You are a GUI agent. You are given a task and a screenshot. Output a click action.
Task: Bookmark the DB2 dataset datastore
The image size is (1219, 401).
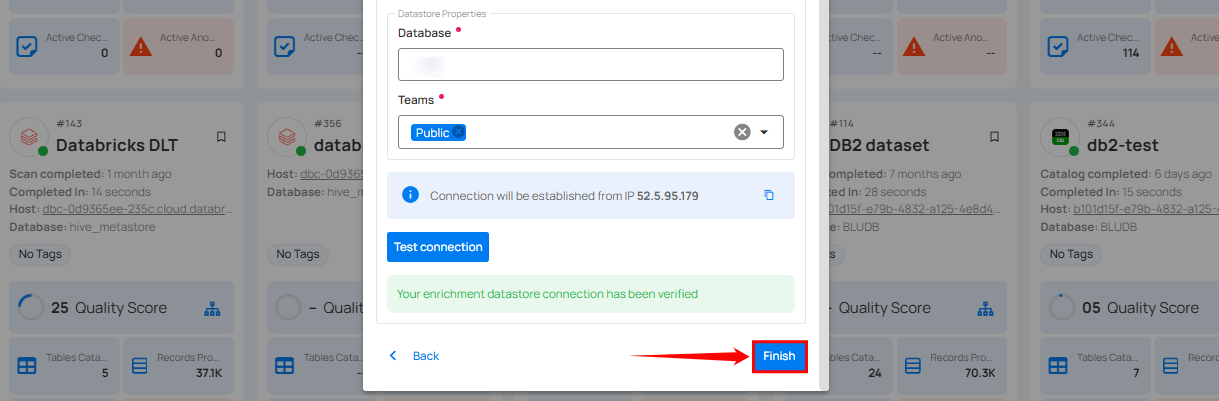click(x=994, y=137)
